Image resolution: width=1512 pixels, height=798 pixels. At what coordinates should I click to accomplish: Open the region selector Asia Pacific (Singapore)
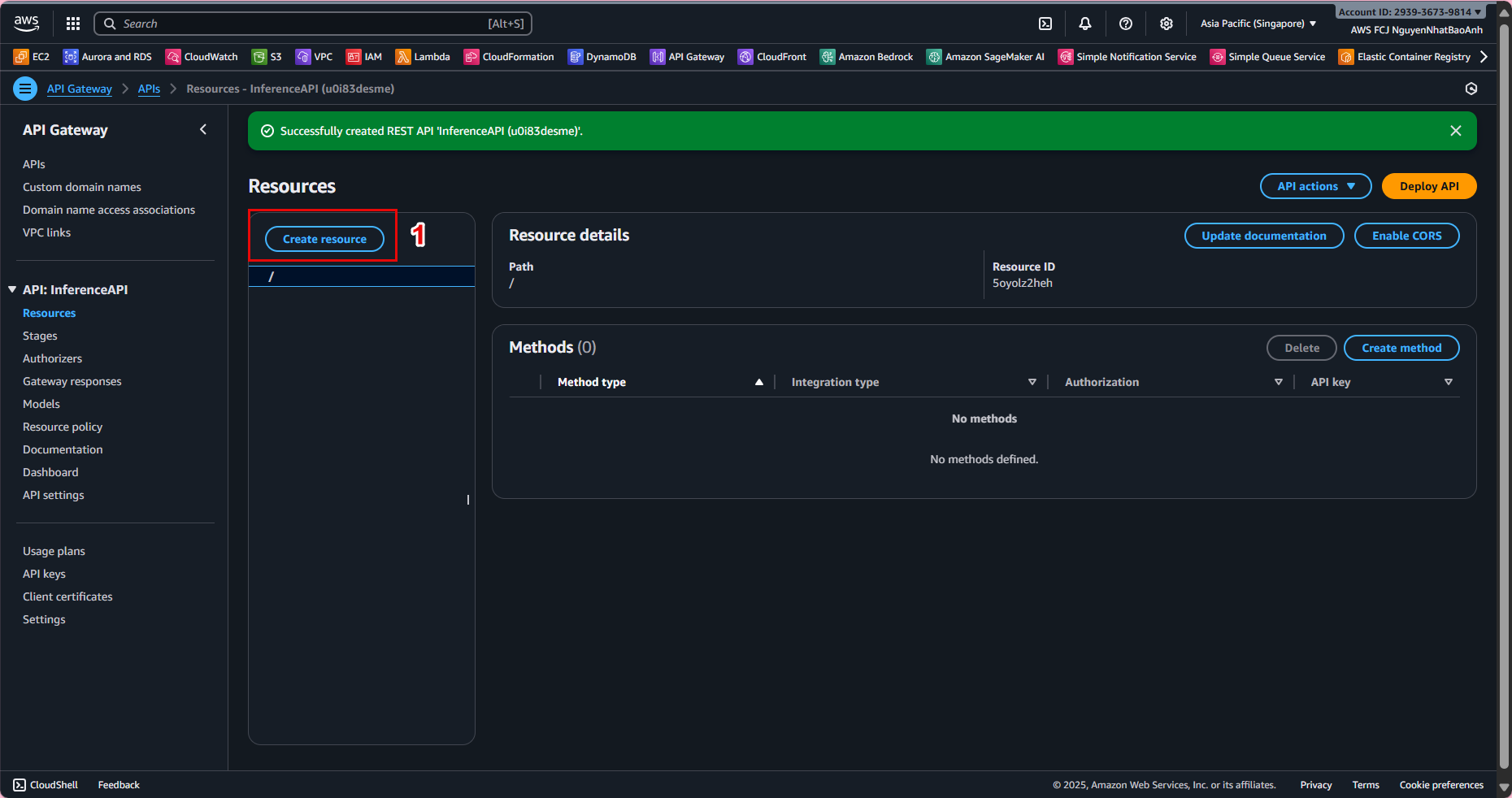tap(1258, 24)
